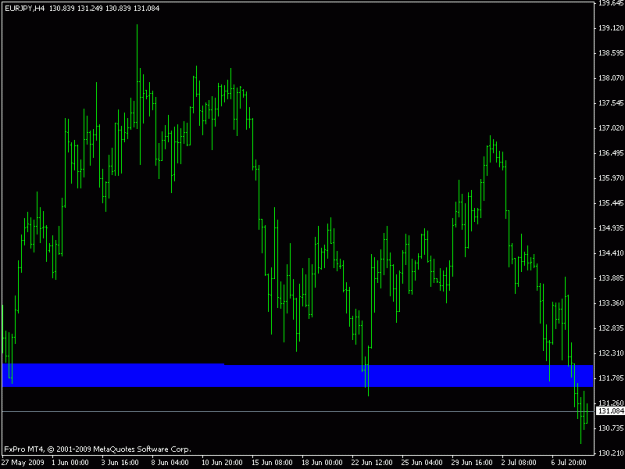Viewport: 625px width, 469px height.
Task: Click the 138.595 price axis label
Action: click(x=611, y=53)
